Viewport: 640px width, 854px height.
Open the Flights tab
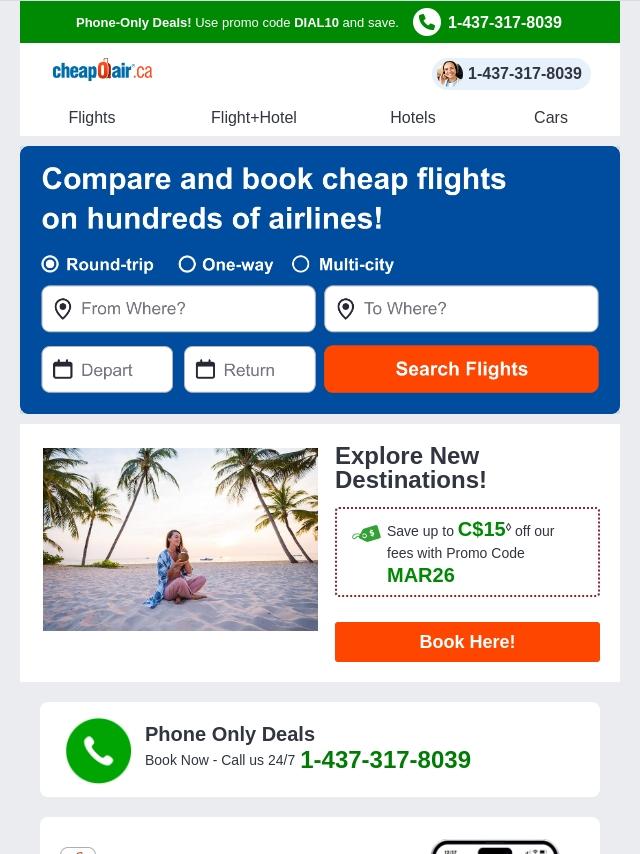[x=92, y=118]
